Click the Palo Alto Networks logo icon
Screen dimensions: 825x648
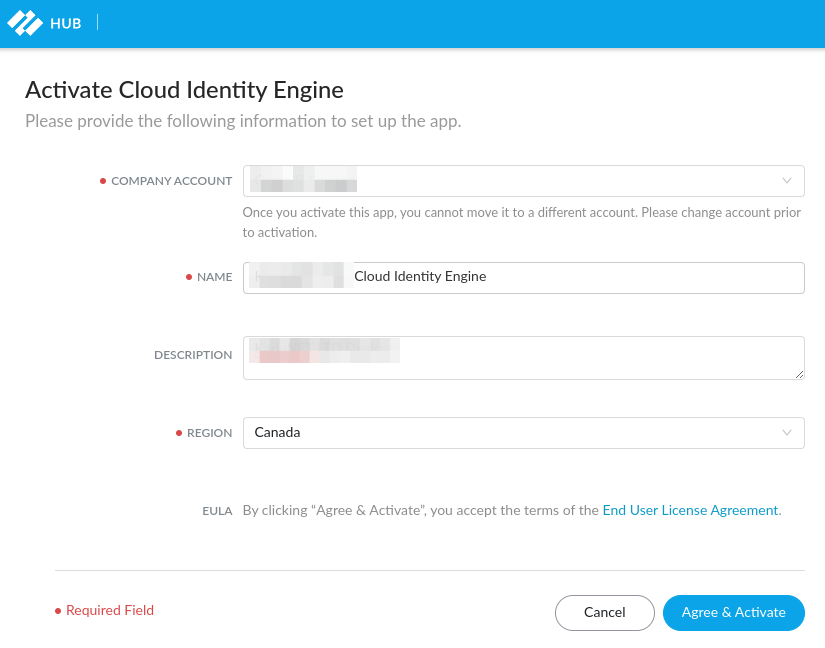point(25,23)
